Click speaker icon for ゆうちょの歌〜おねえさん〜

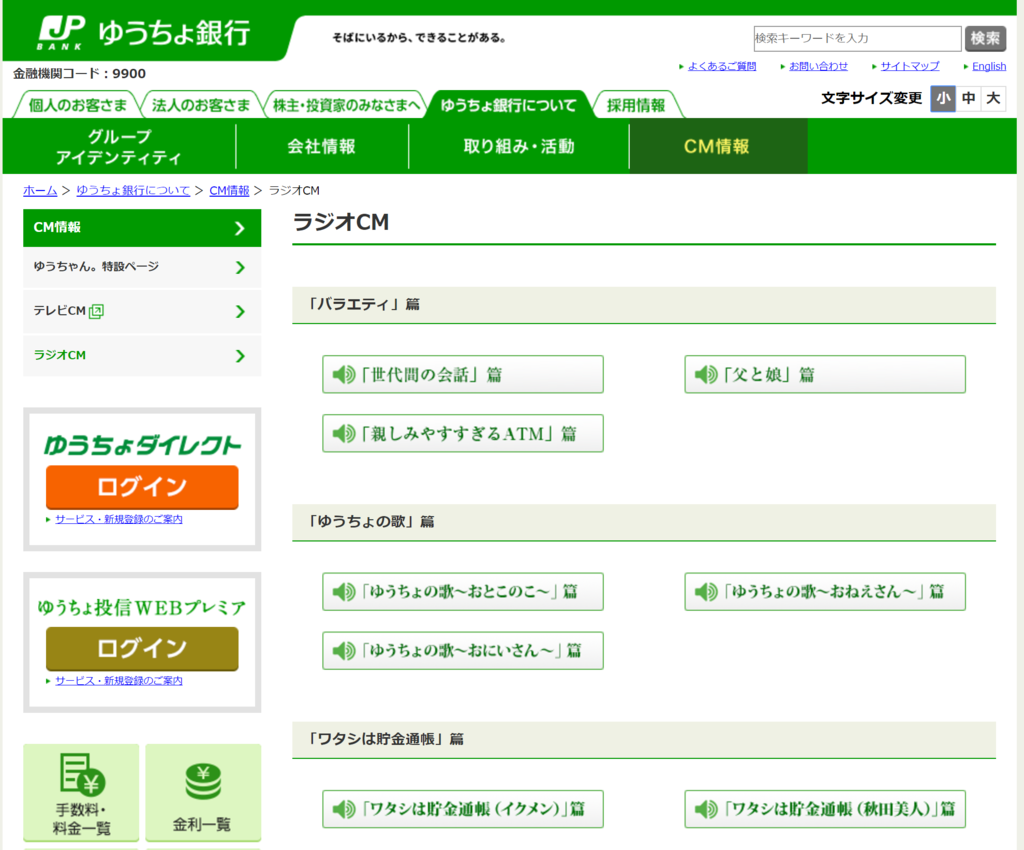[706, 592]
